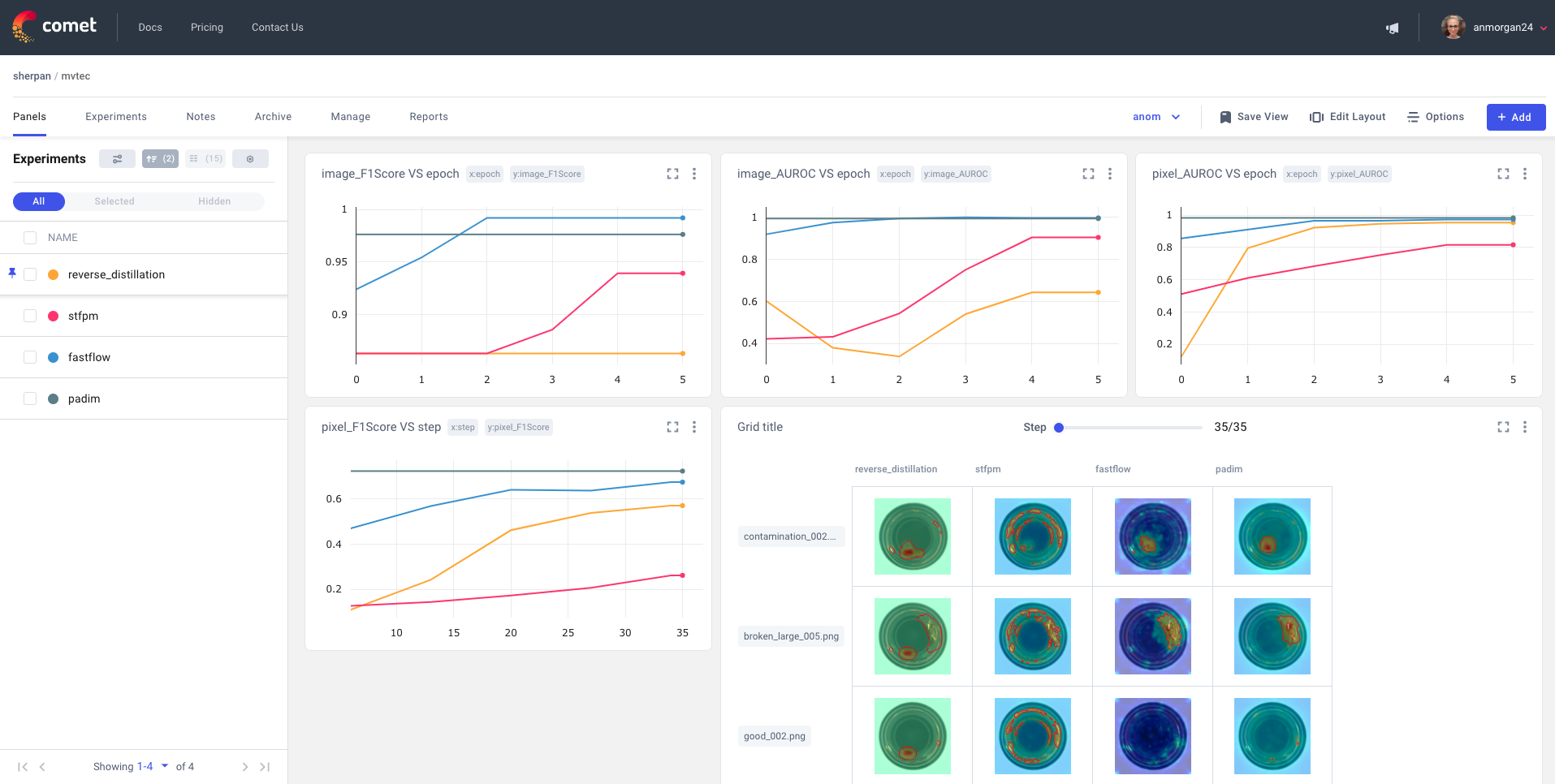Image resolution: width=1555 pixels, height=784 pixels.
Task: Click Save View
Action: (1254, 117)
